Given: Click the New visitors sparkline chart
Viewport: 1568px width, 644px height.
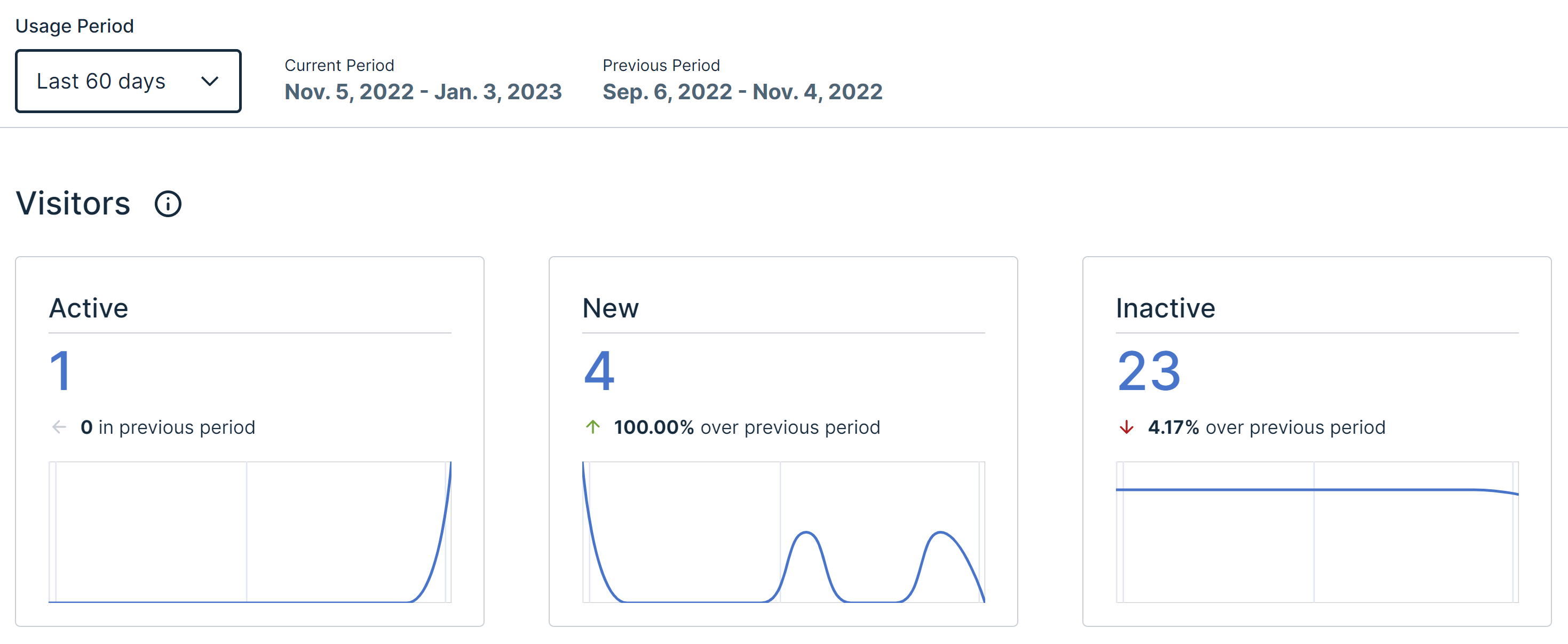Looking at the screenshot, I should click(783, 532).
